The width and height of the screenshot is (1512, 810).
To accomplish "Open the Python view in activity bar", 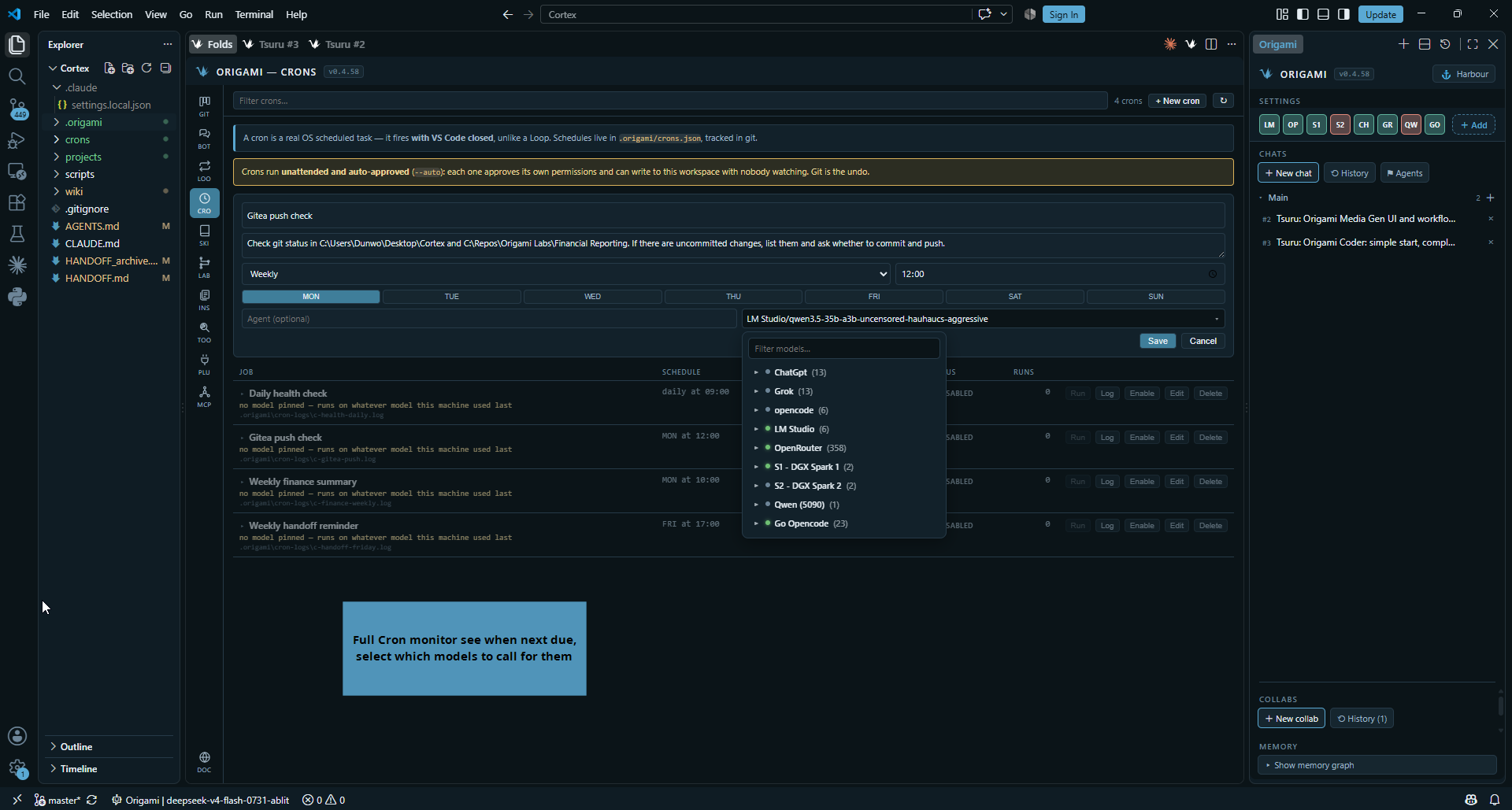I will click(17, 297).
